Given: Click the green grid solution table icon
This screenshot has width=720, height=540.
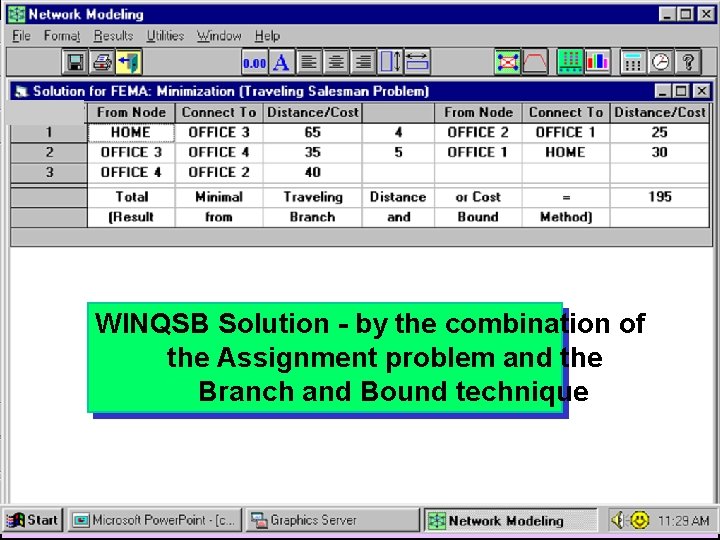Looking at the screenshot, I should [570, 62].
